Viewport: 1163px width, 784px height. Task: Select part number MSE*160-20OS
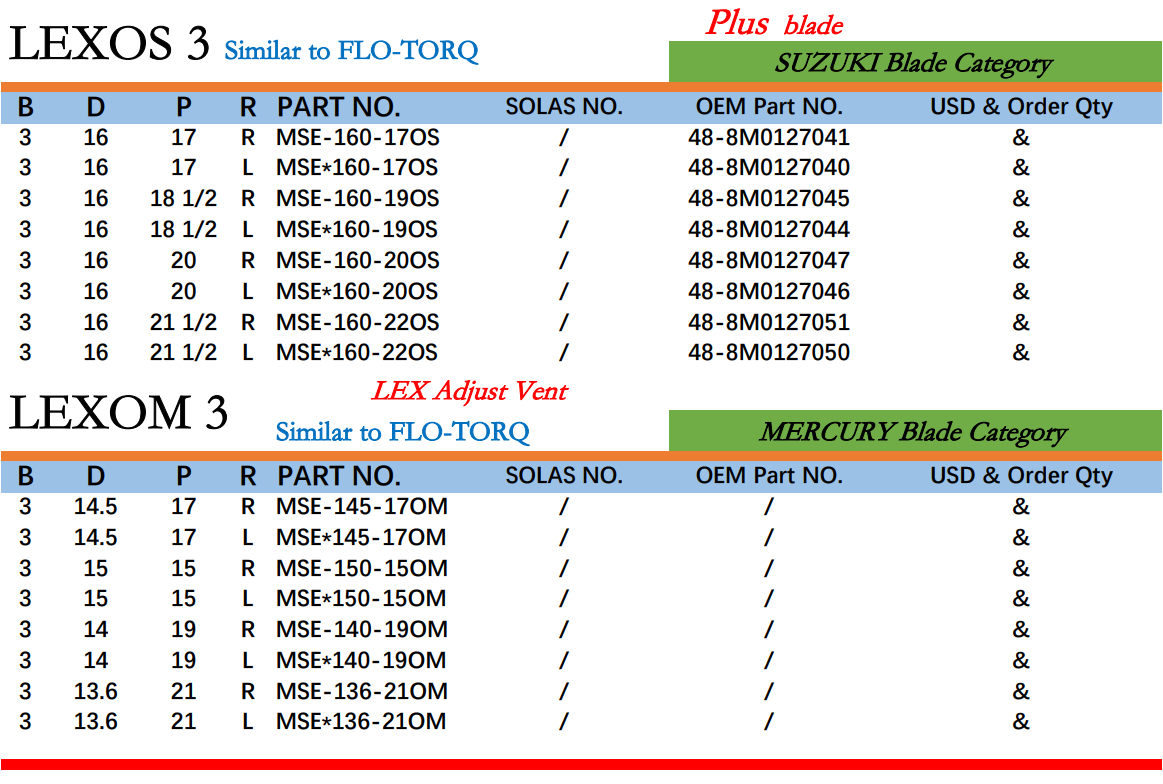point(358,291)
